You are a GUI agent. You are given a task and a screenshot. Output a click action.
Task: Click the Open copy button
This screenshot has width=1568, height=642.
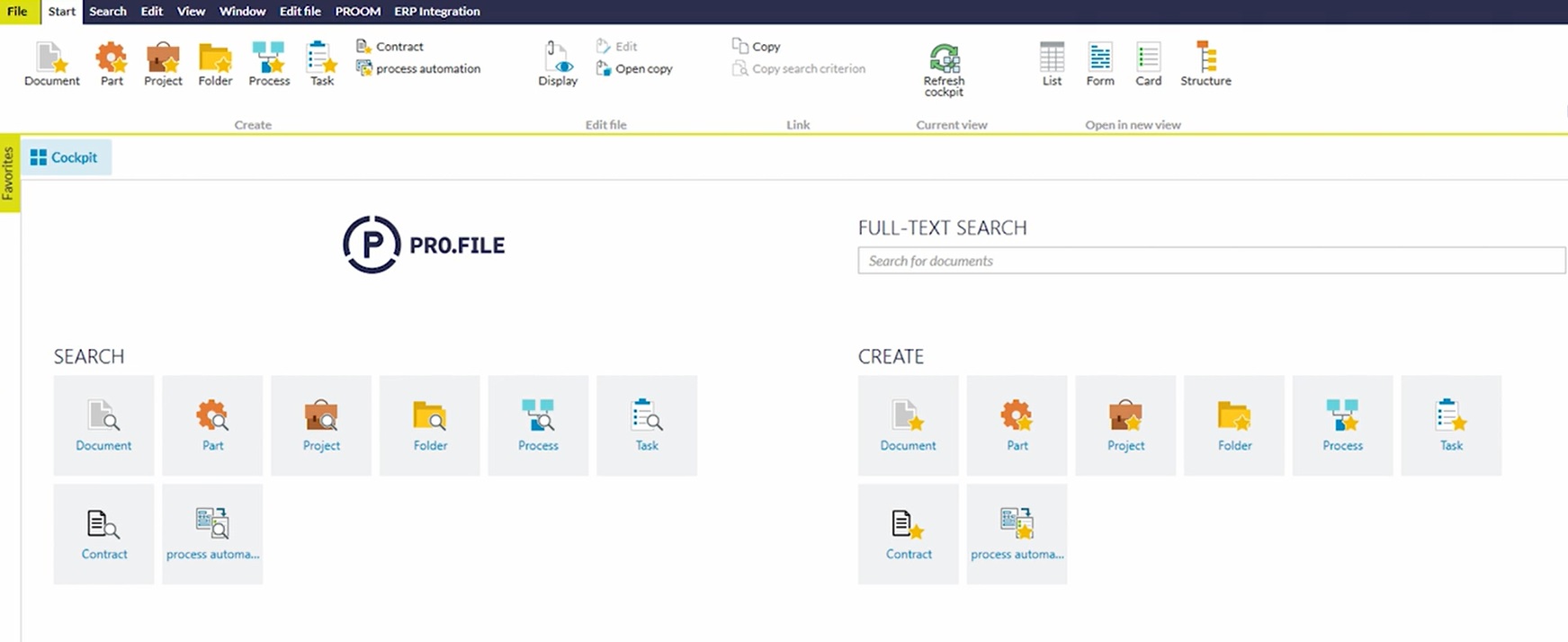[x=634, y=69]
